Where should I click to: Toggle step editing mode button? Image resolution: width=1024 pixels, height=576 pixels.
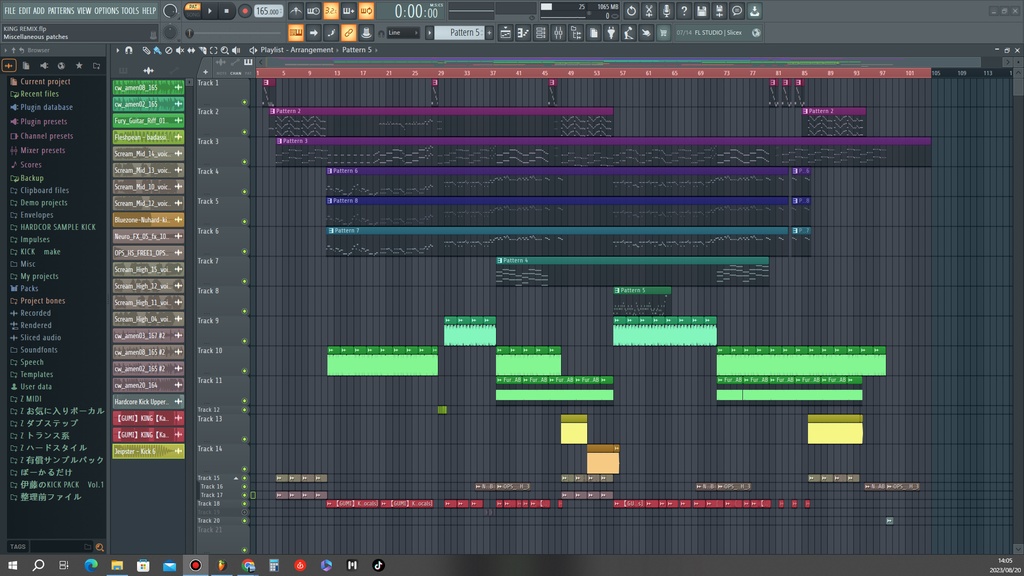point(331,33)
